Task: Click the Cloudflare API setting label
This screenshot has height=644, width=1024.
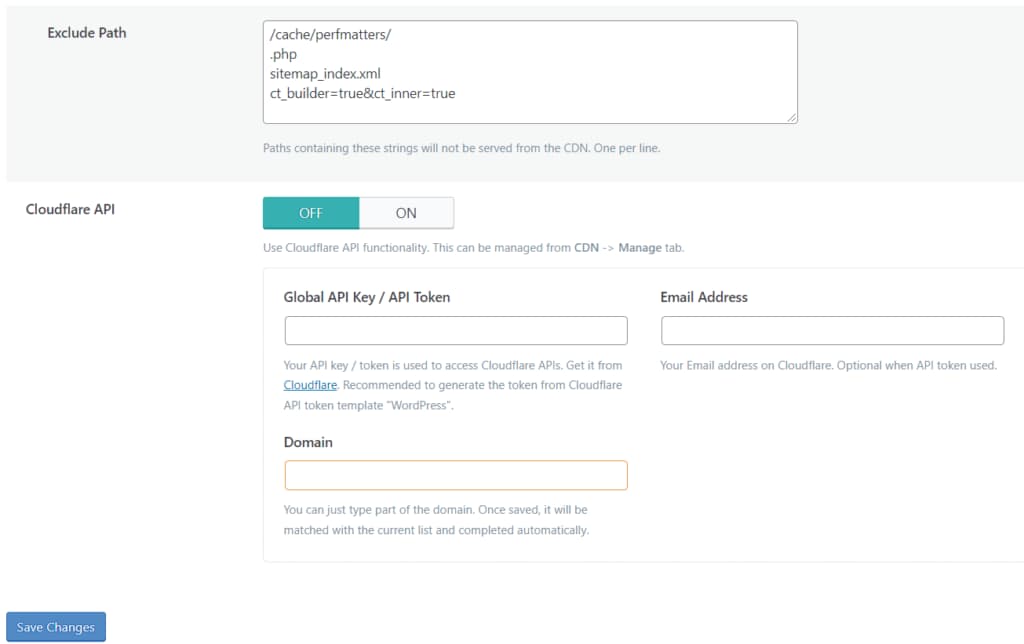Action: tap(70, 209)
